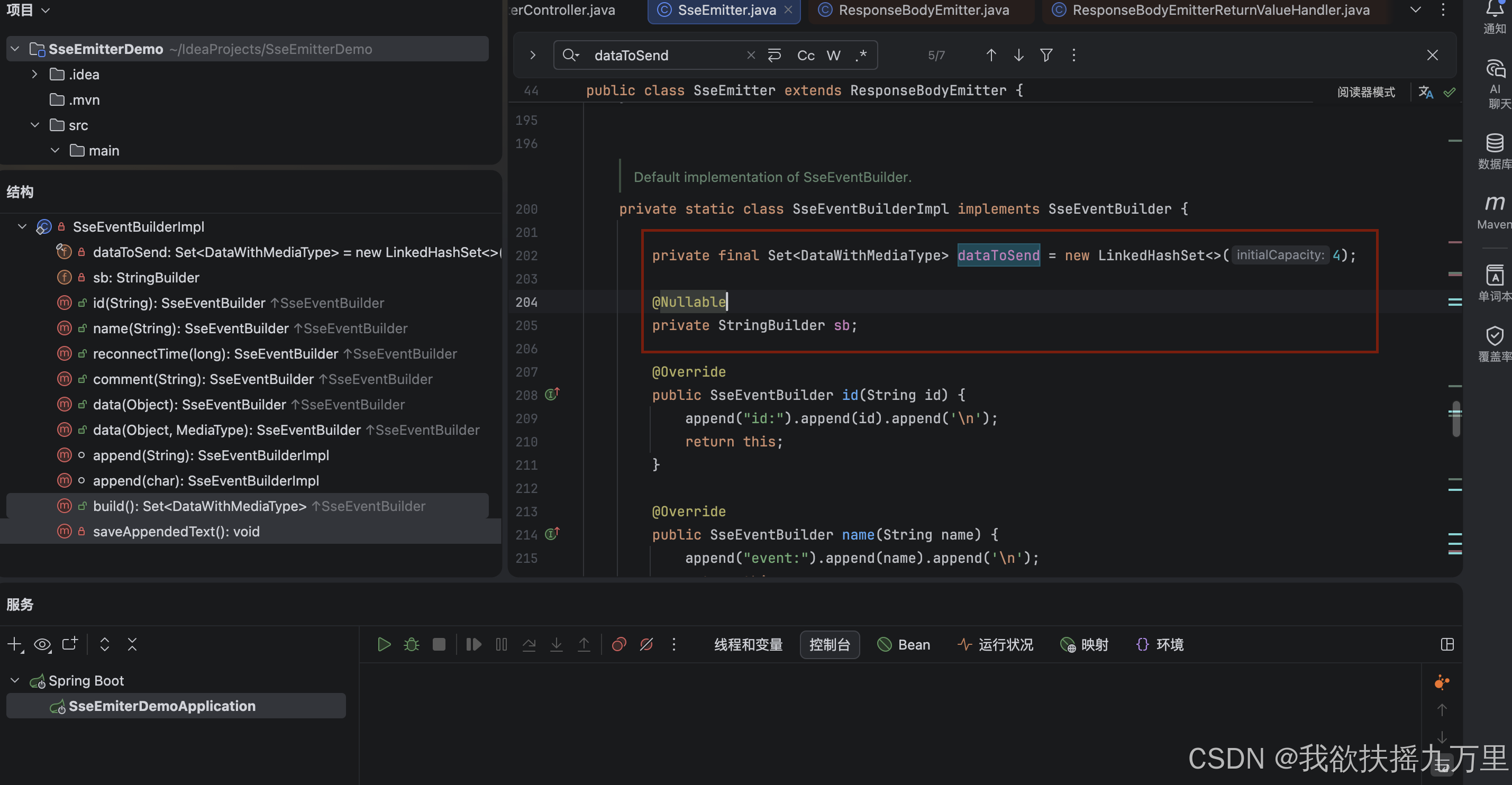Step into in debugger toolbar

click(x=557, y=644)
